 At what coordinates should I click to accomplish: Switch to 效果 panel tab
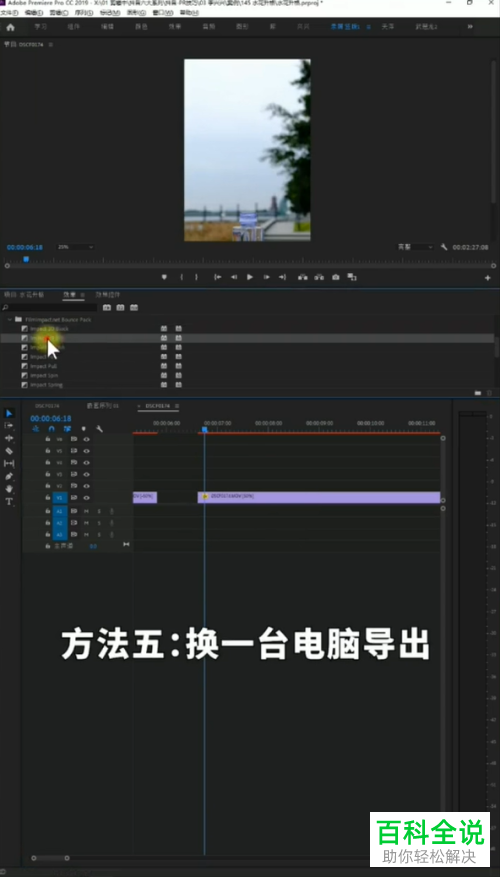[x=69, y=295]
